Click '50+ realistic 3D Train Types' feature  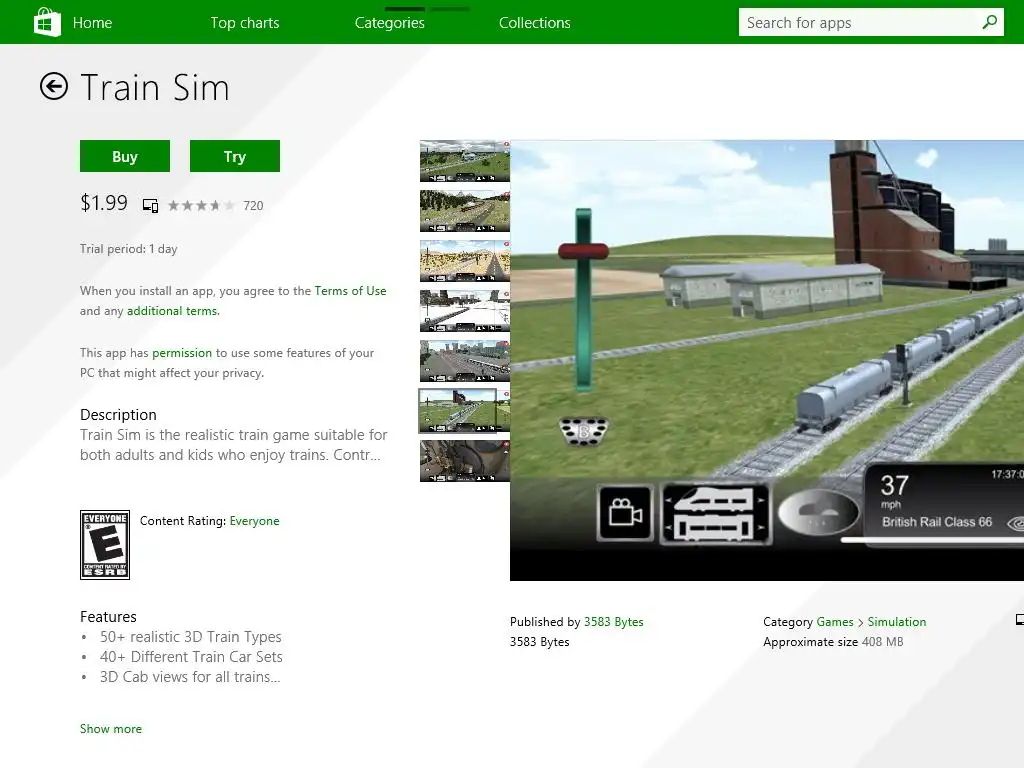point(190,637)
